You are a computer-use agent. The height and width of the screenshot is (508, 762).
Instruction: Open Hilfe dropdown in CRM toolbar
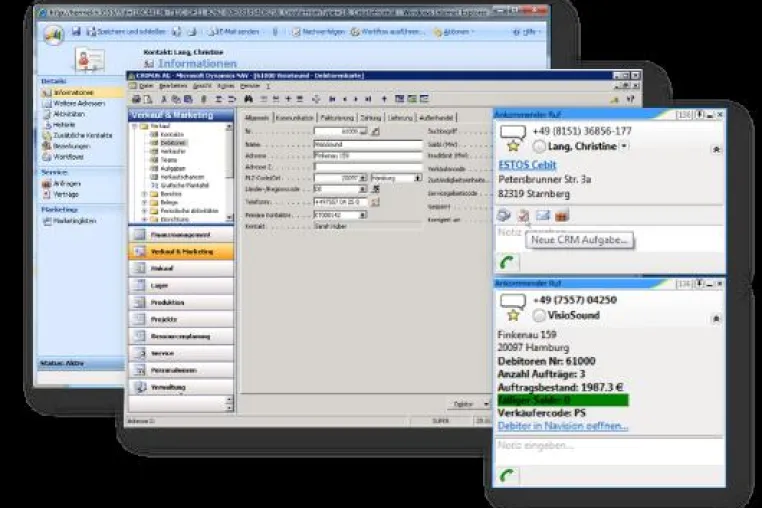527,32
